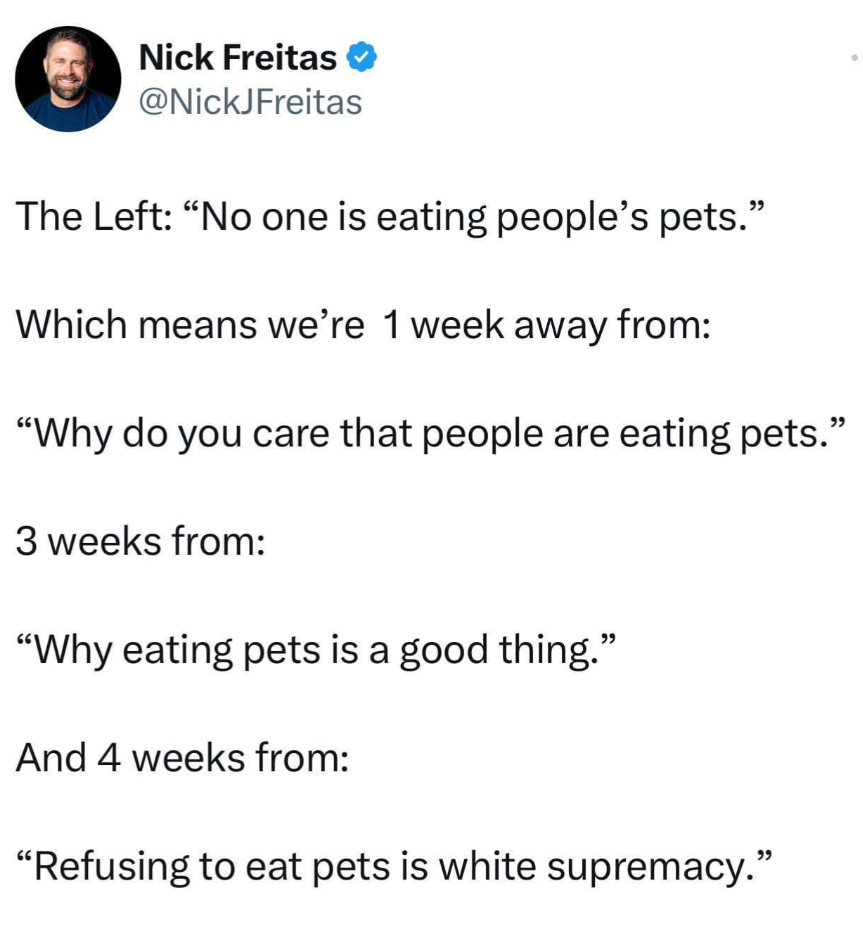Open the @NickJFreitas handle link

pyautogui.click(x=250, y=101)
